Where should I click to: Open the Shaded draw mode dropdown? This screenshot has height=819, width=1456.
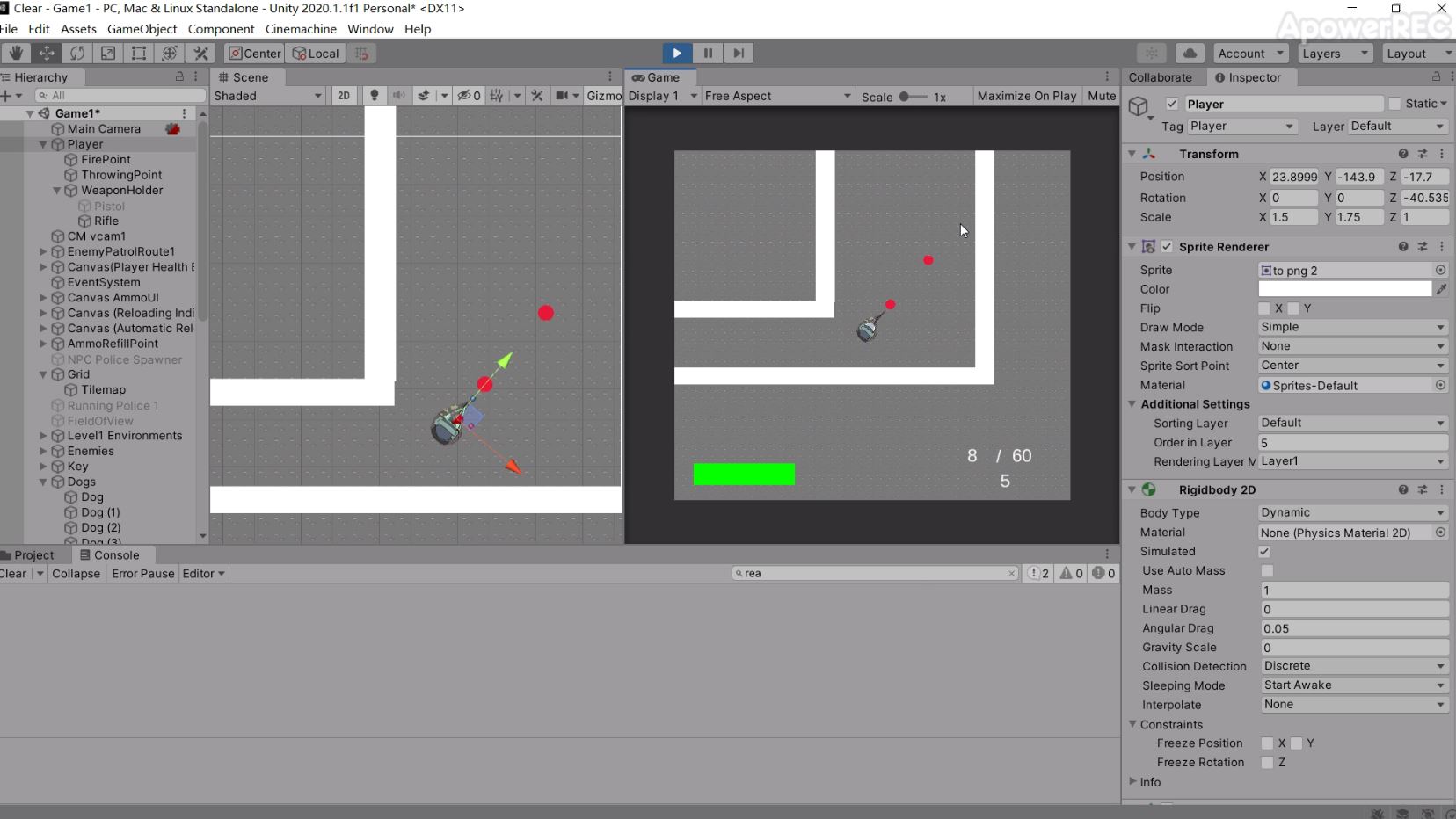pos(268,96)
